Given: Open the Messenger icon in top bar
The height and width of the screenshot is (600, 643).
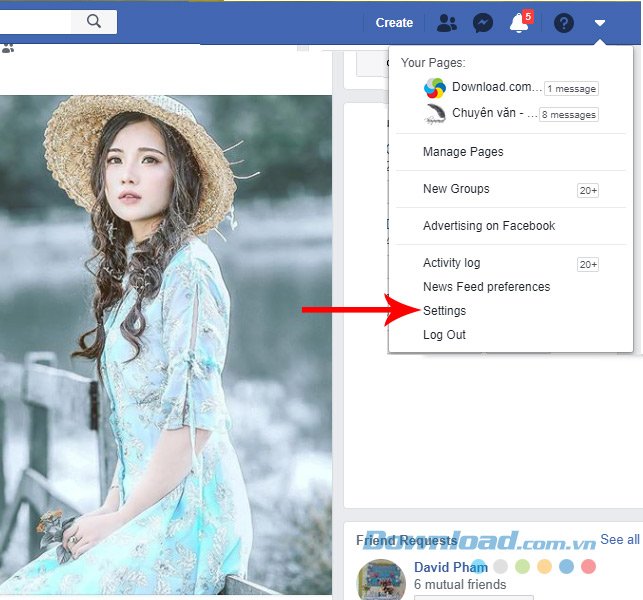Looking at the screenshot, I should click(483, 23).
